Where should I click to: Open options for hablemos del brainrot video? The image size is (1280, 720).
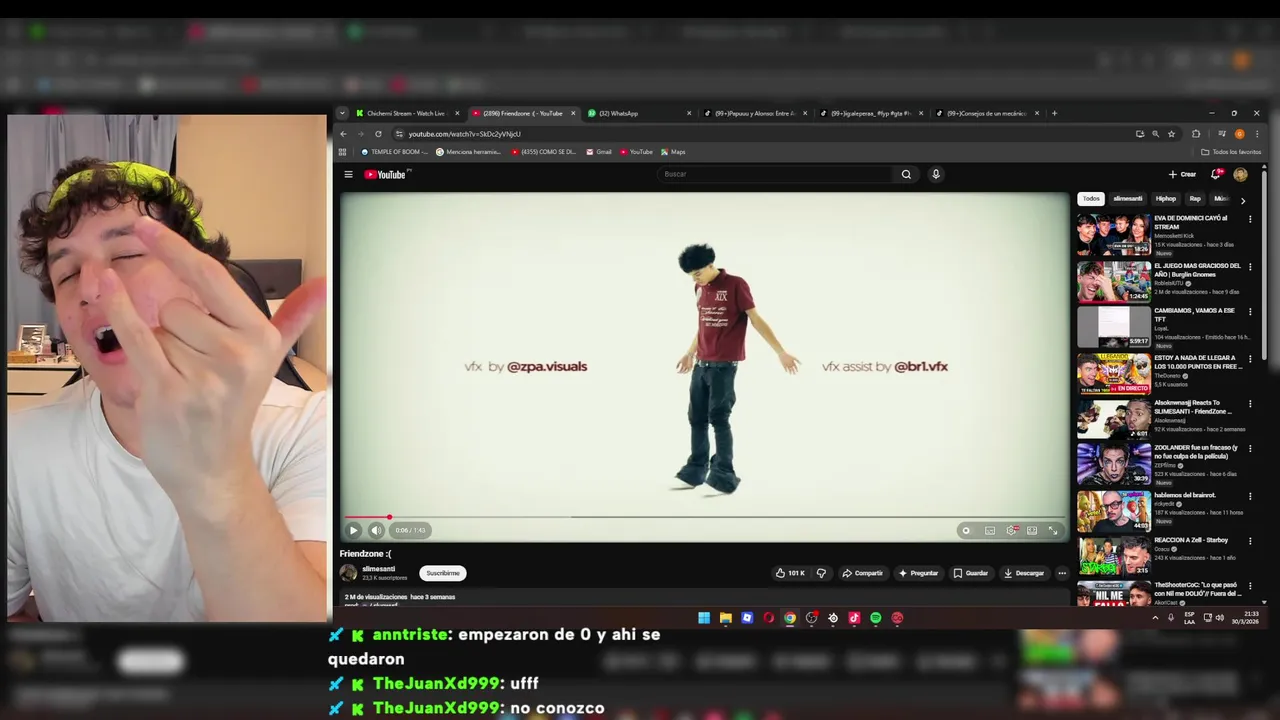pyautogui.click(x=1250, y=496)
